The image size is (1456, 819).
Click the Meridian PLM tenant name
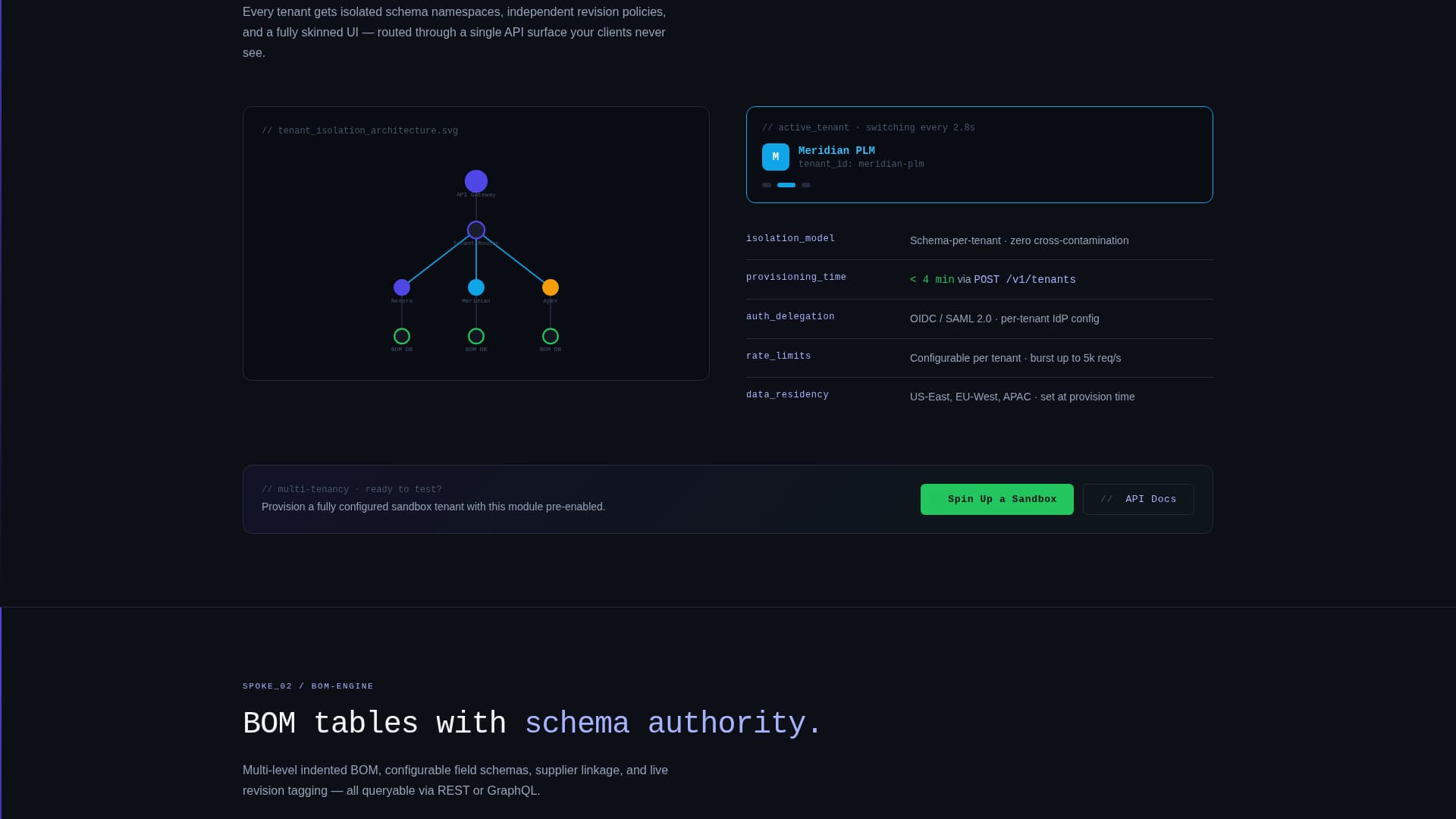point(836,151)
